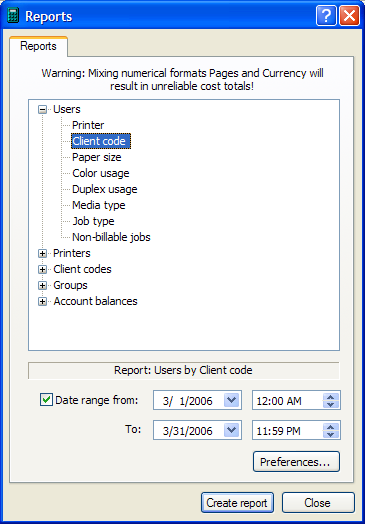
Task: Choose the Paper size report
Action: coord(97,157)
